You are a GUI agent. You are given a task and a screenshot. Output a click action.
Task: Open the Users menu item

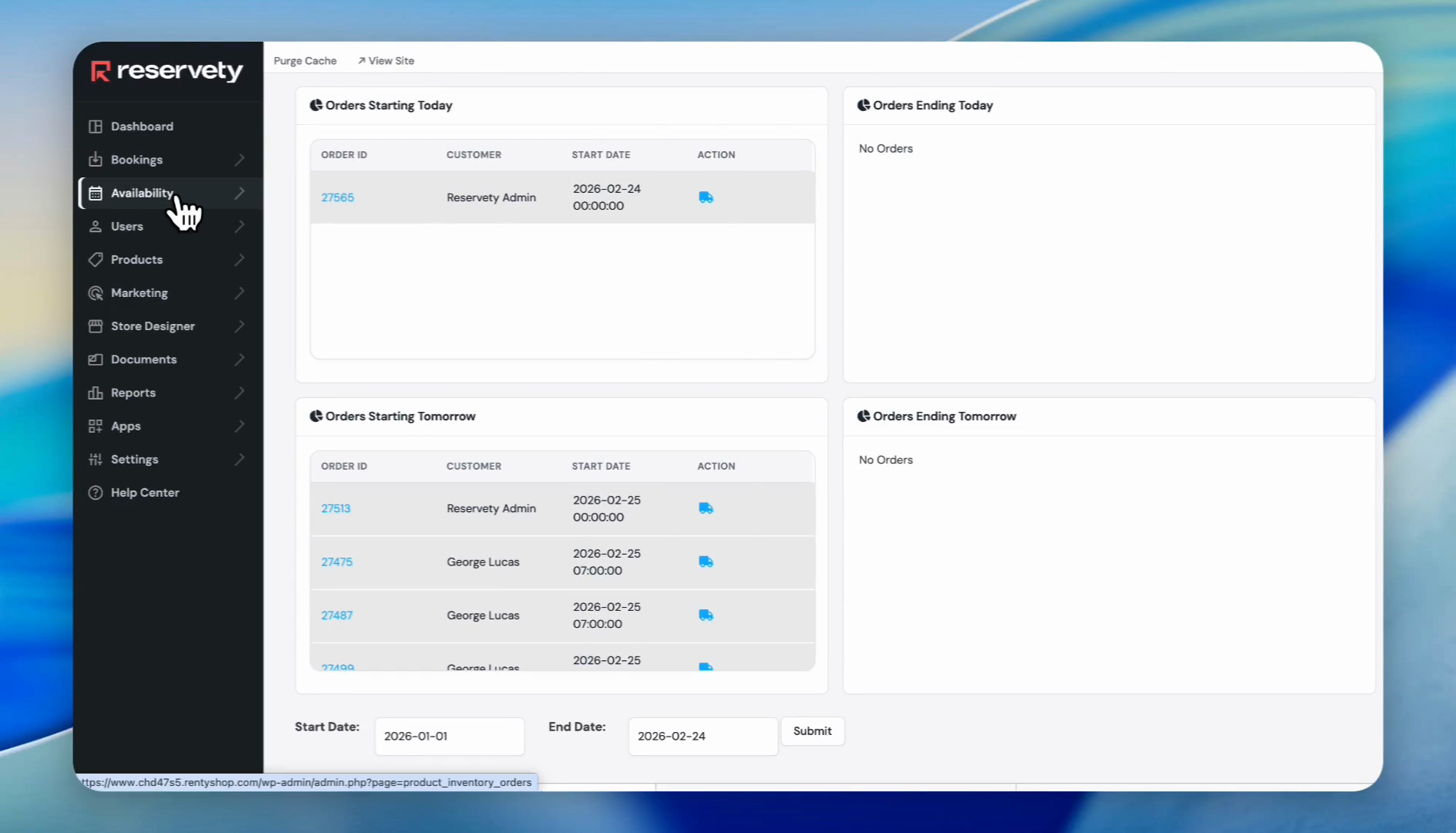(168, 226)
